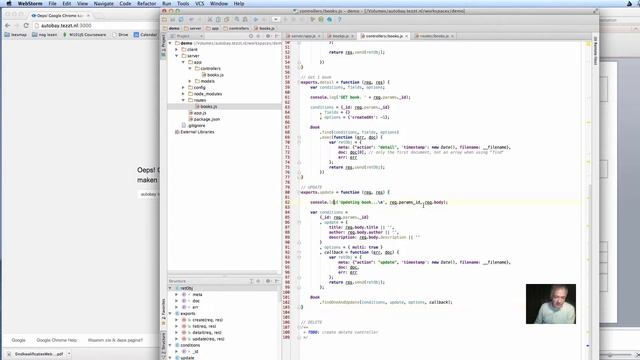The height and width of the screenshot is (360, 640).
Task: Click the hide Project panel icon
Action: (x=277, y=36)
